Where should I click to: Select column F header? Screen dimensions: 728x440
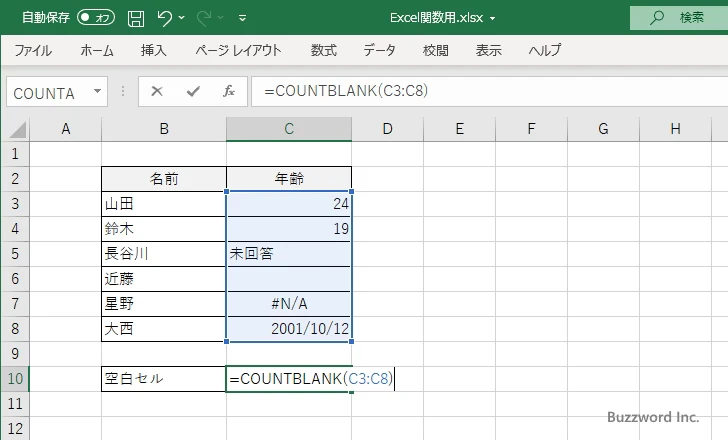[531, 129]
